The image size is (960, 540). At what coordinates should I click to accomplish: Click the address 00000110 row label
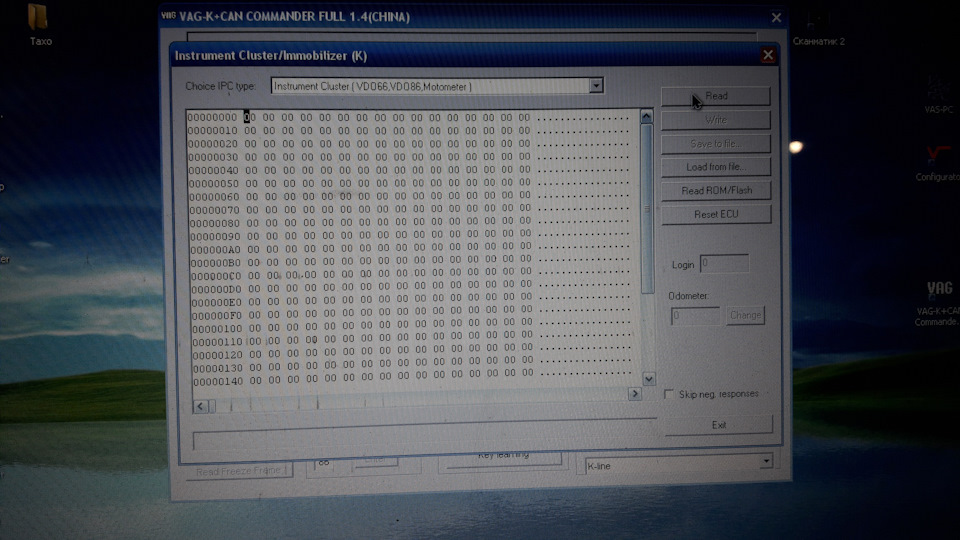click(x=217, y=342)
